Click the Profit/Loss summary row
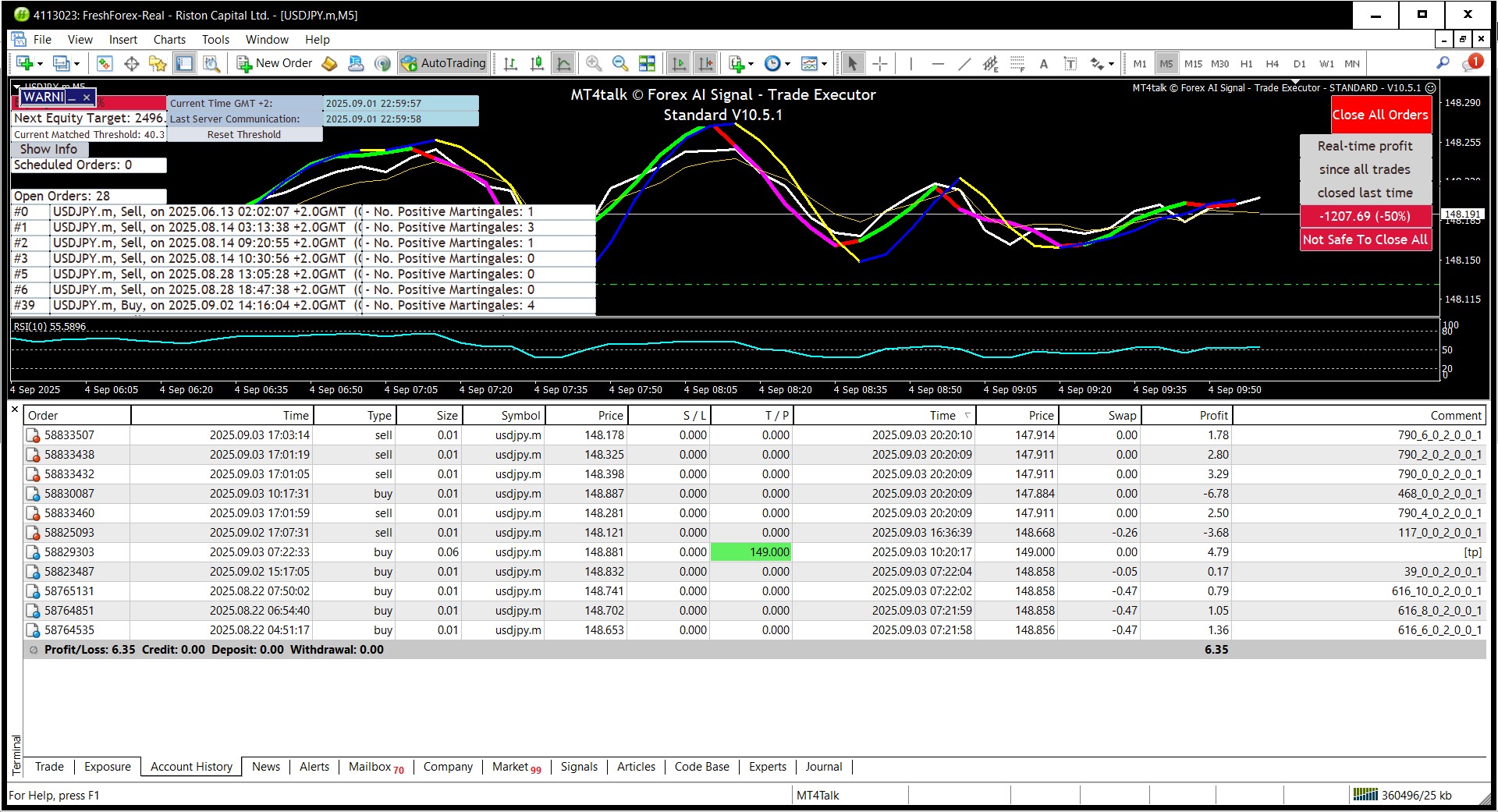Viewport: 1498px width, 812px height. 754,650
